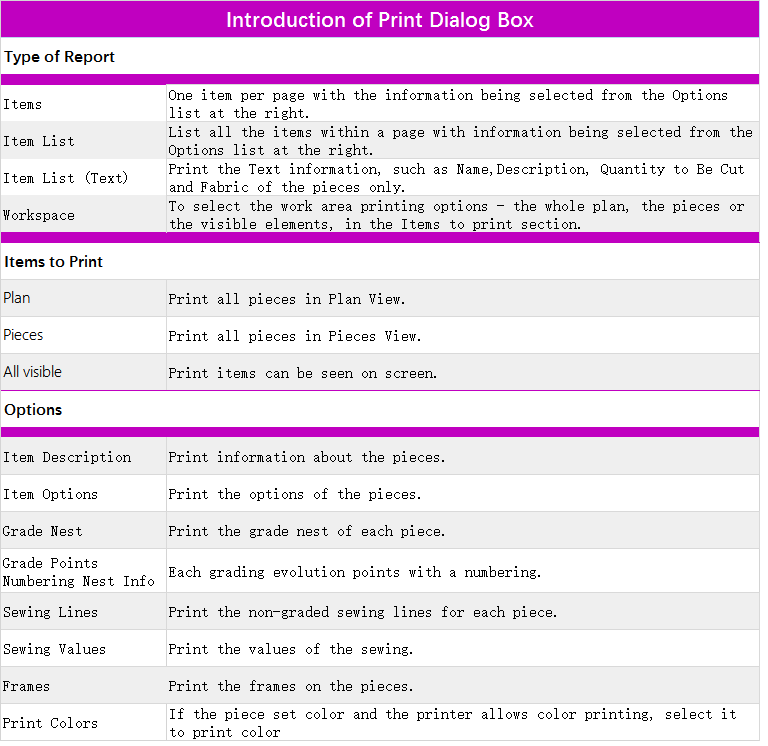Click the Item List (Text) label
Screen dimensions: 768x746
coord(65,178)
